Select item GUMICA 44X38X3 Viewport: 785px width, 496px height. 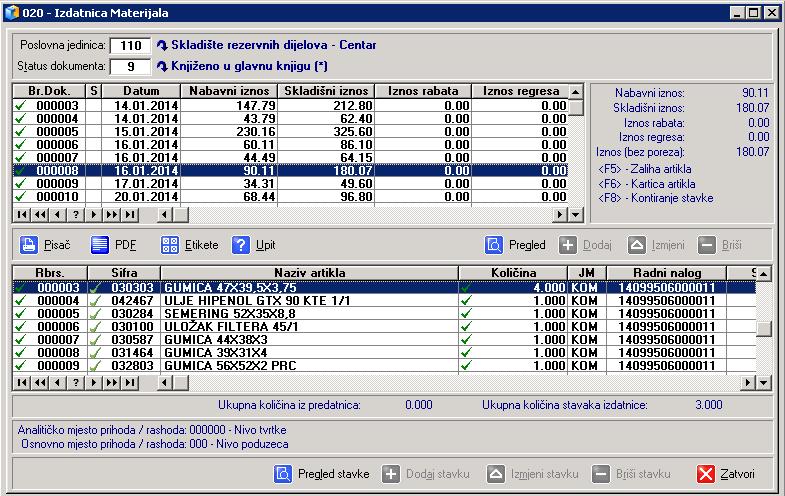pyautogui.click(x=384, y=340)
